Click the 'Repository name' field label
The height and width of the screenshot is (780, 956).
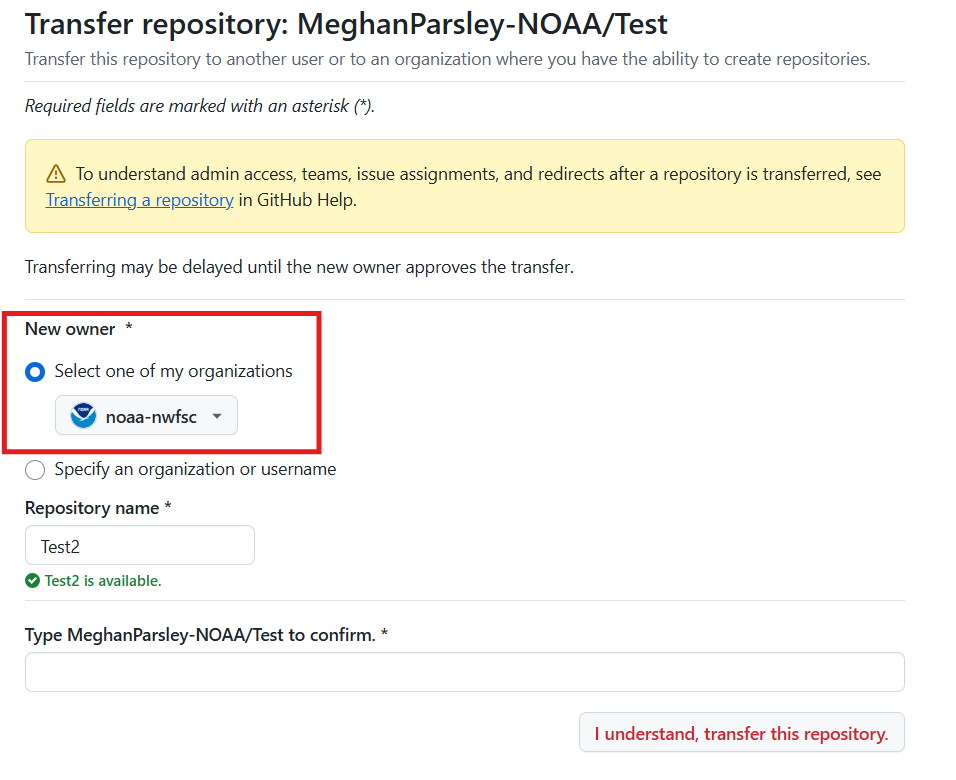(x=92, y=508)
